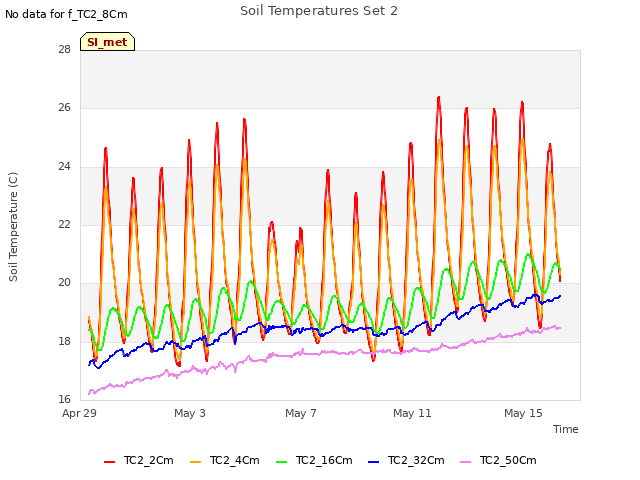Click the 22 y-axis tick label
640x480 pixels.
pyautogui.click(x=64, y=224)
